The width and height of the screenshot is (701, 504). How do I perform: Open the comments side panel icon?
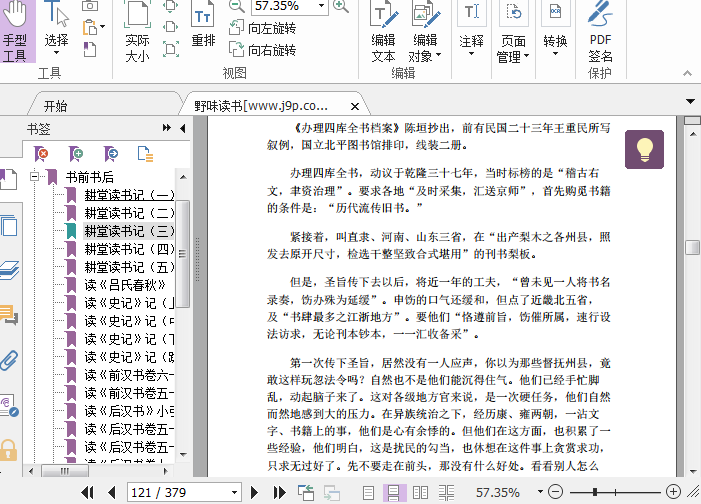9,315
